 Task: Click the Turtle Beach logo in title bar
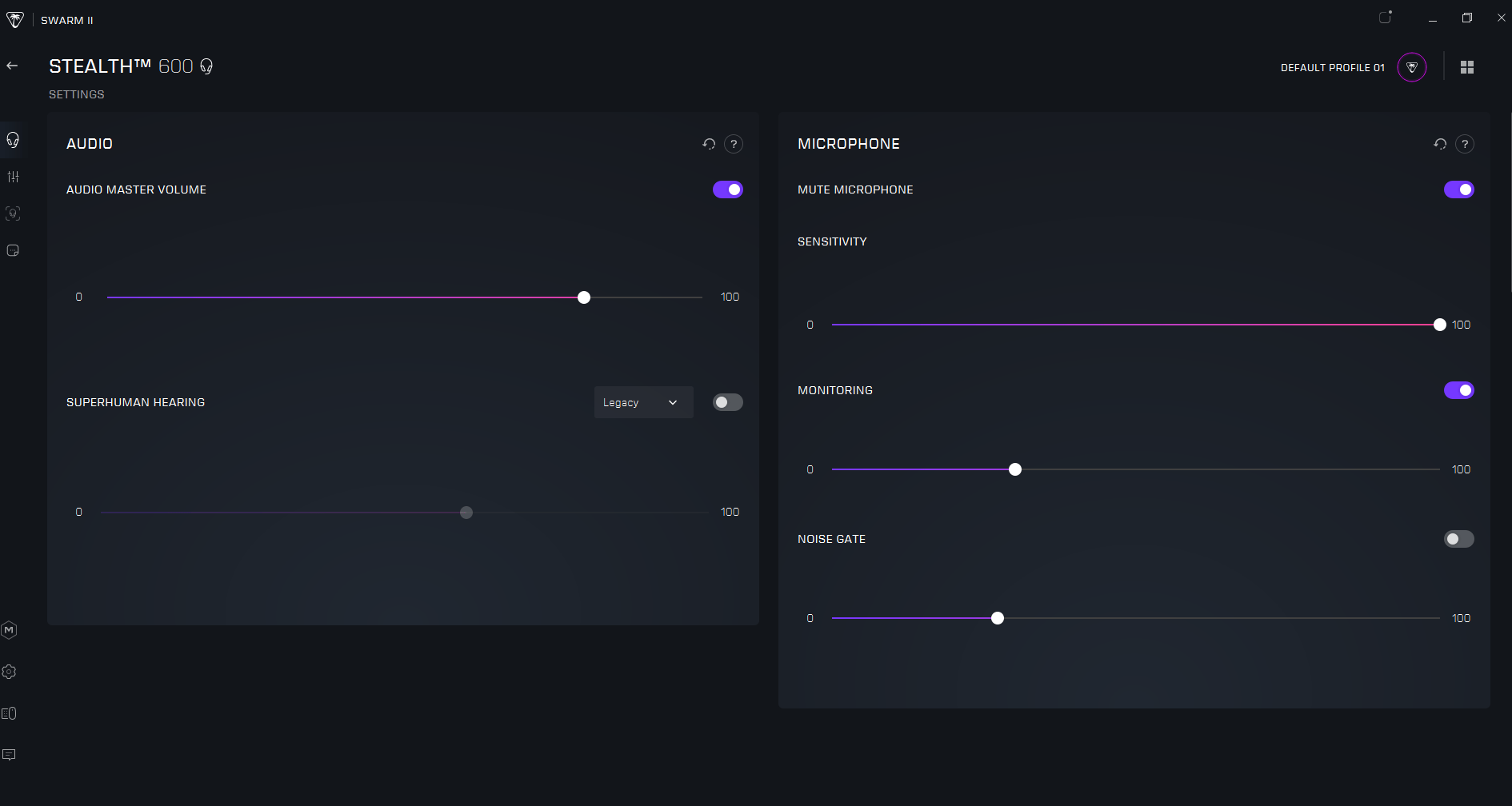(x=15, y=20)
